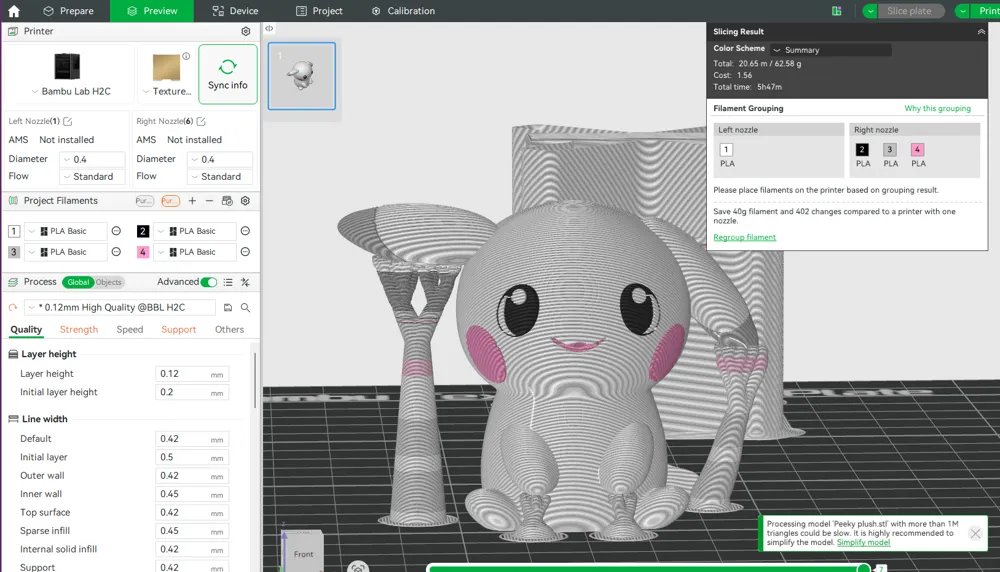Switch to the Calibration tab
The image size is (1000, 572).
403,11
